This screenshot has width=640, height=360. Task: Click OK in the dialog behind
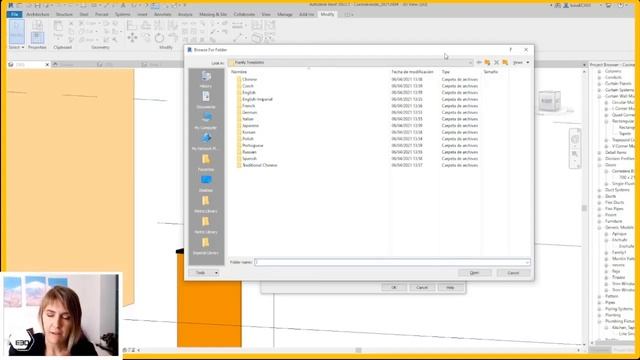point(394,287)
